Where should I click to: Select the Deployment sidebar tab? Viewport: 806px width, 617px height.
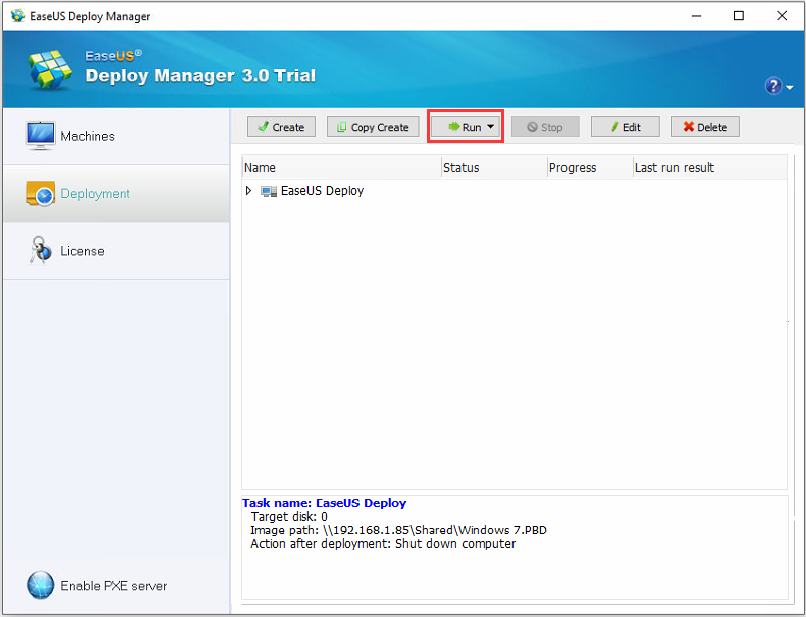[116, 193]
